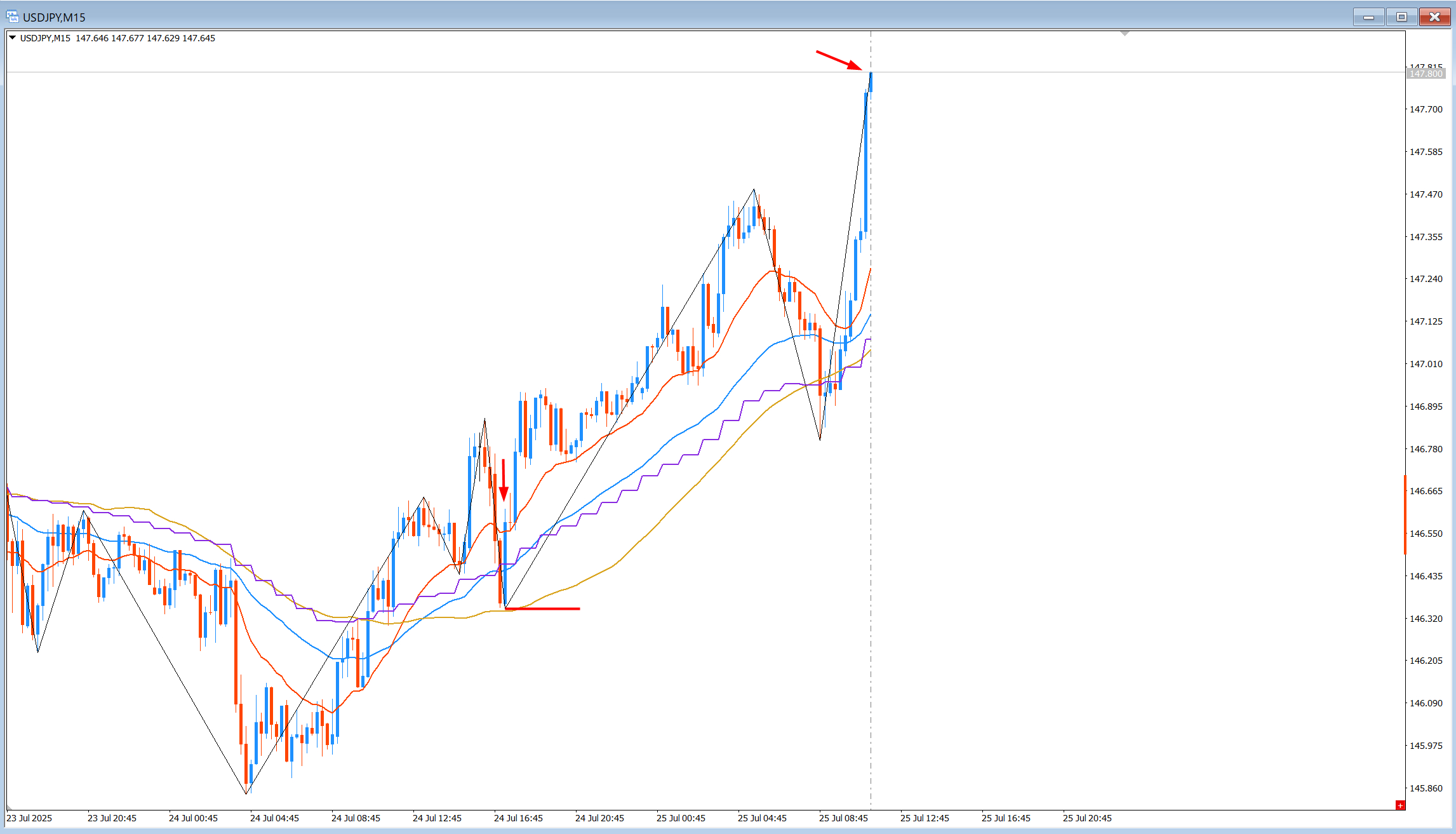Click the 24 Jul 04:45 time axis label

pyautogui.click(x=274, y=818)
